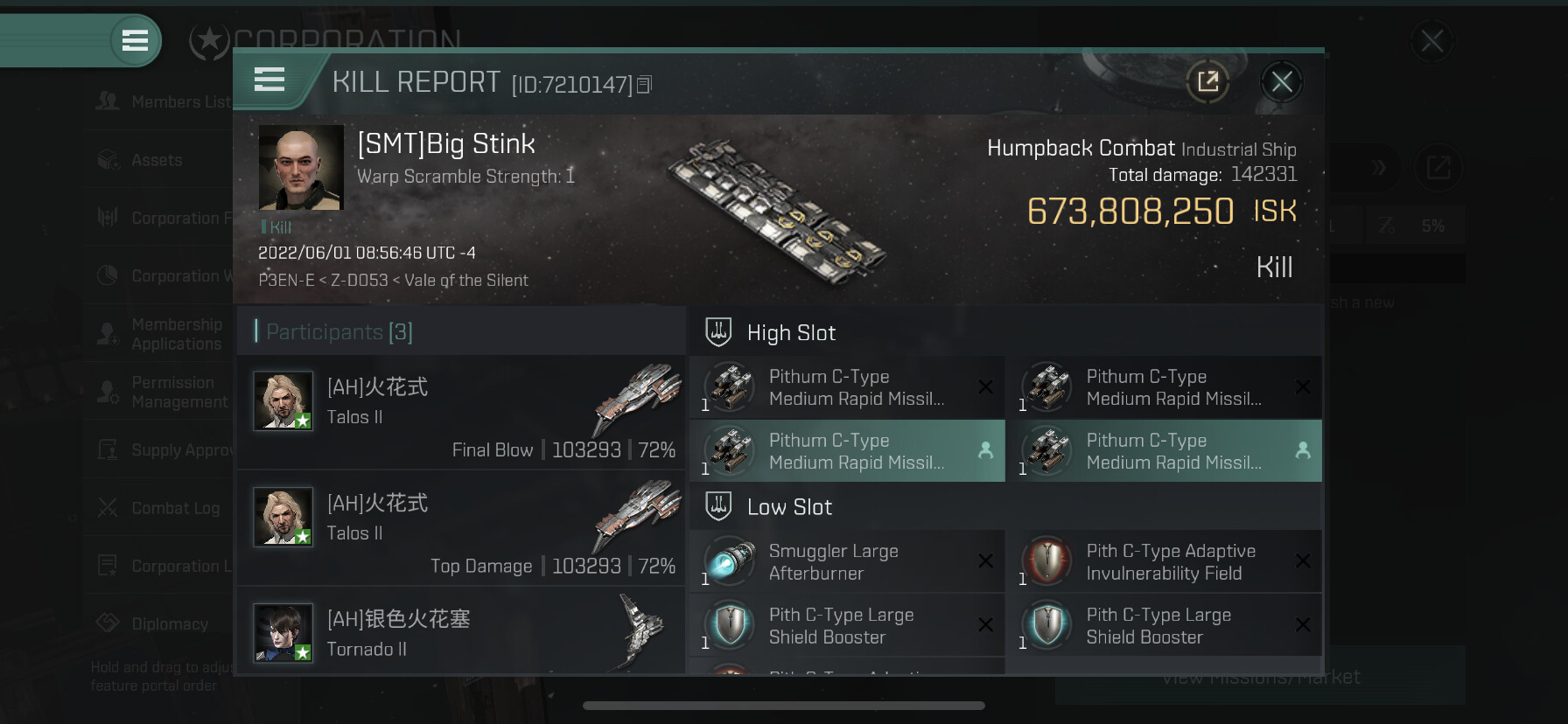Viewport: 1568px width, 724px height.
Task: Click the High Slot section icon
Action: pyautogui.click(x=718, y=332)
